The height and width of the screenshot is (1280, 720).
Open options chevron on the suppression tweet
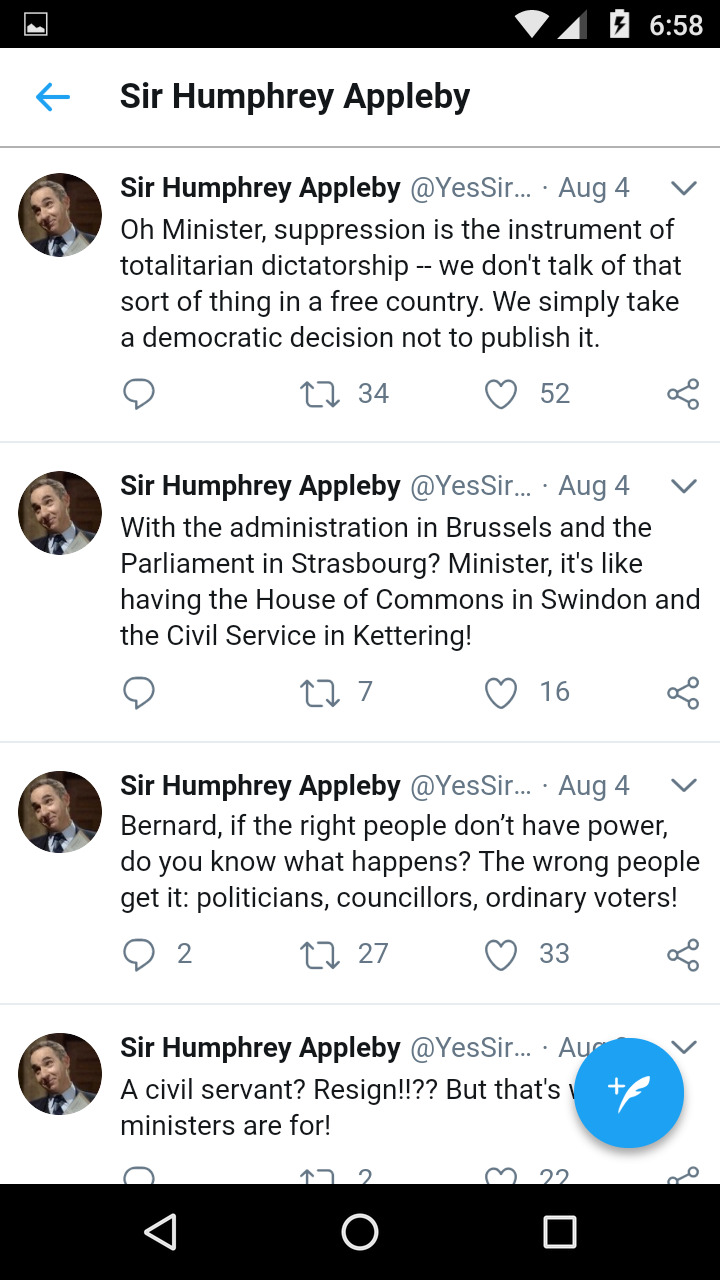tap(683, 188)
